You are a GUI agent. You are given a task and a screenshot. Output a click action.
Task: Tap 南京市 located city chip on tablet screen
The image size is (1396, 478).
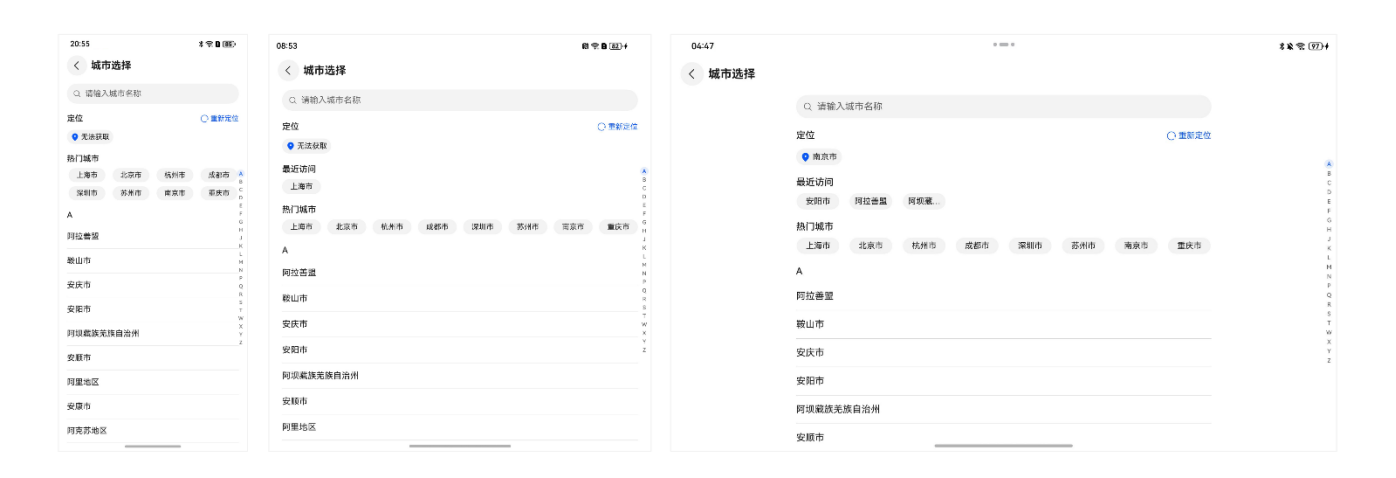point(819,157)
